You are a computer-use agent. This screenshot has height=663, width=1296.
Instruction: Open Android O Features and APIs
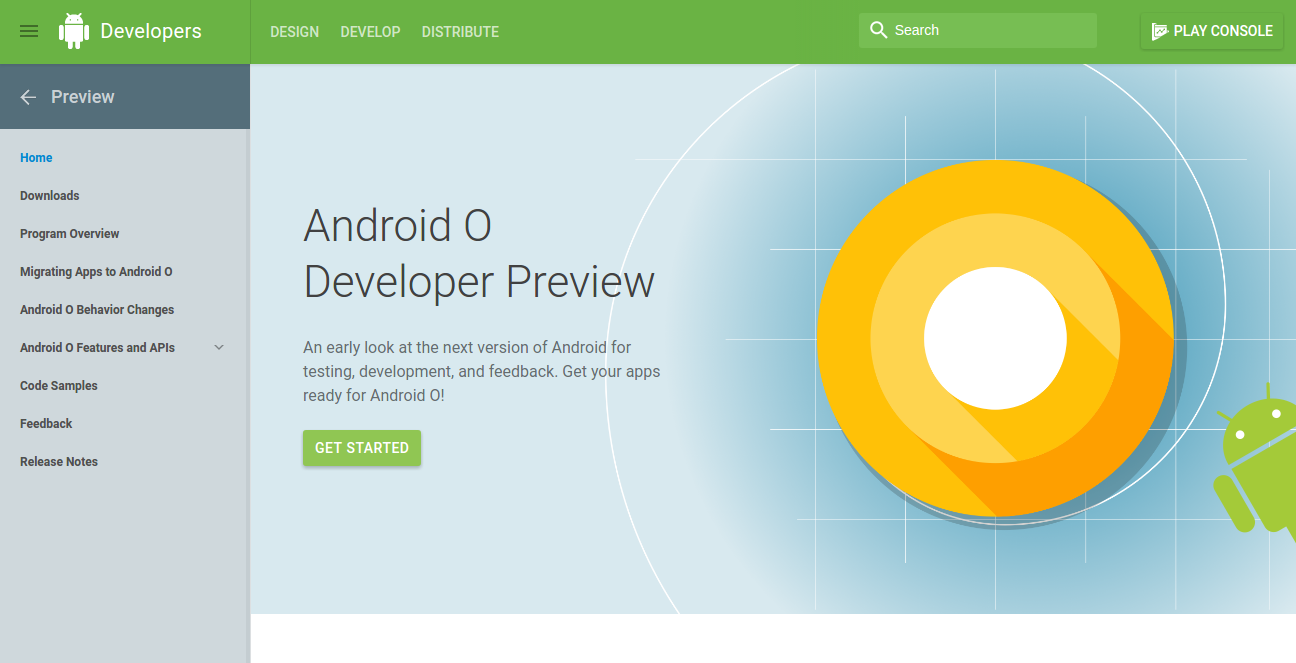(97, 348)
